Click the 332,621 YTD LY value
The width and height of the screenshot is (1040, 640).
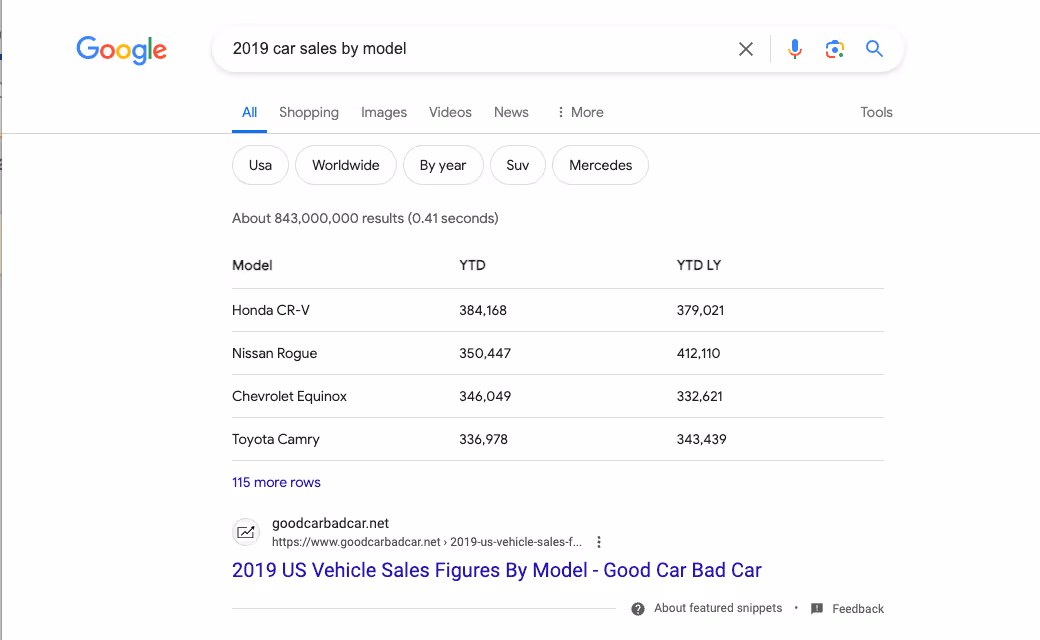click(x=700, y=397)
